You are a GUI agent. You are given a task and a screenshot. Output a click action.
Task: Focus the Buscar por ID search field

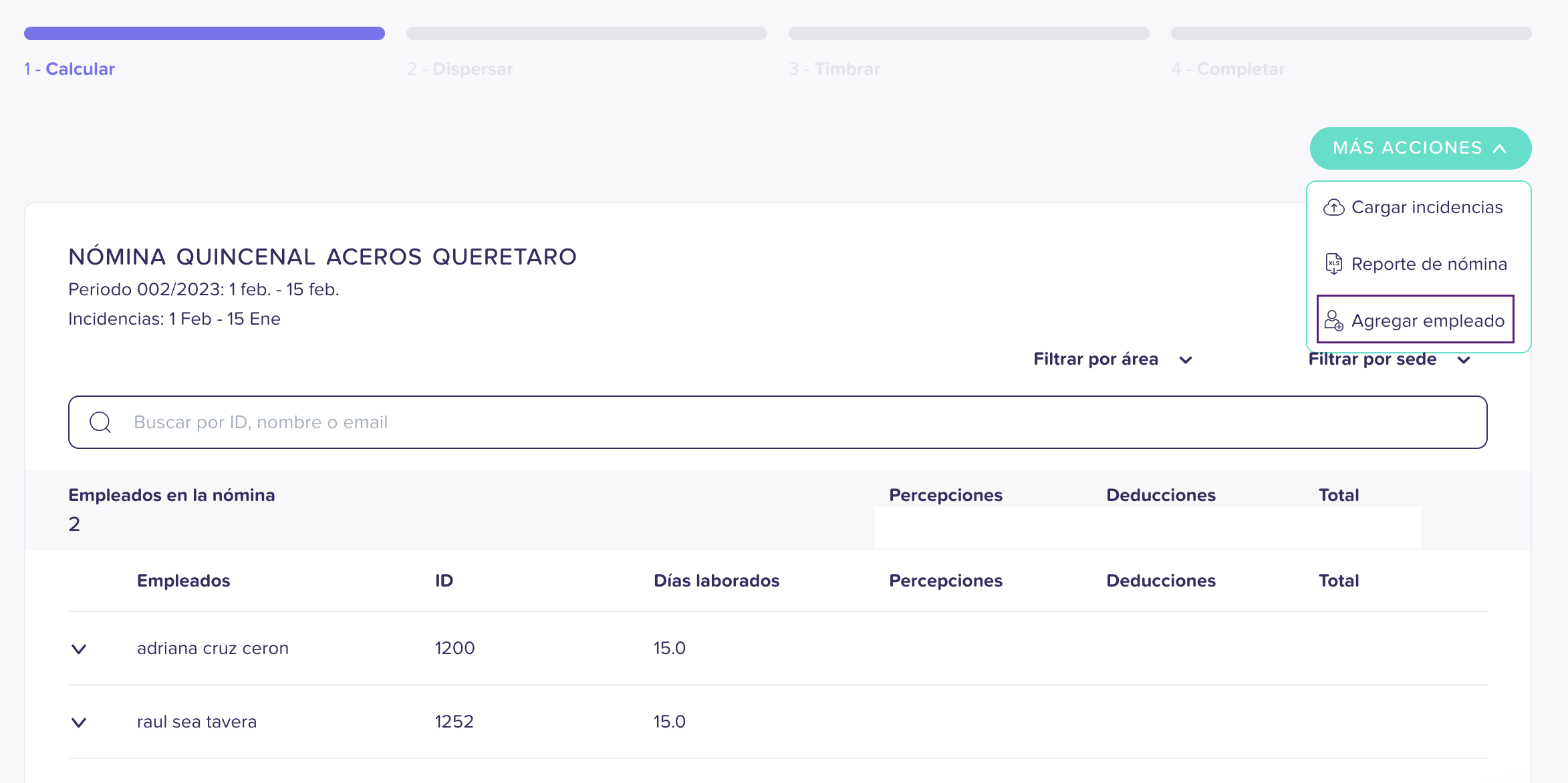pos(777,422)
